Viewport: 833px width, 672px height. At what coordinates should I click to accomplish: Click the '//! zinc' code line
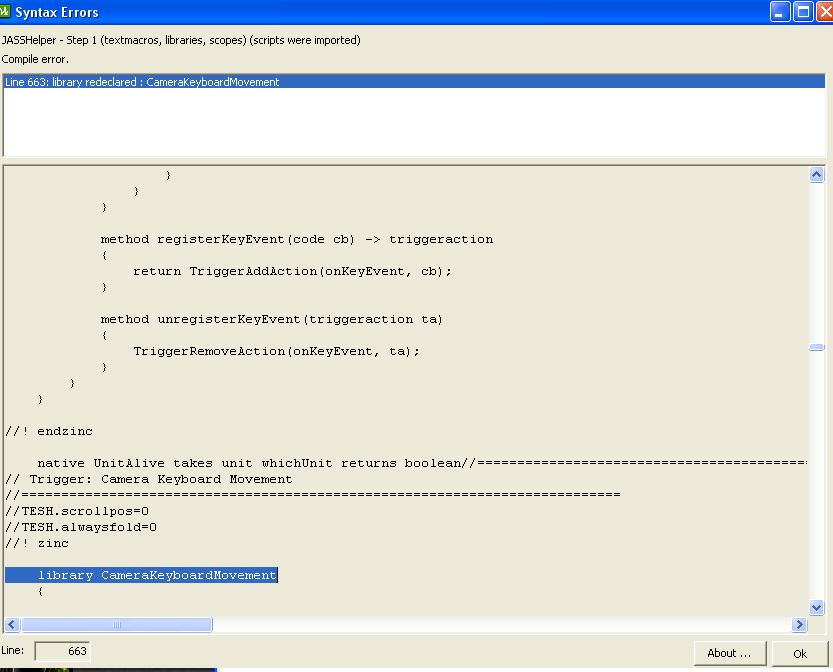point(37,543)
